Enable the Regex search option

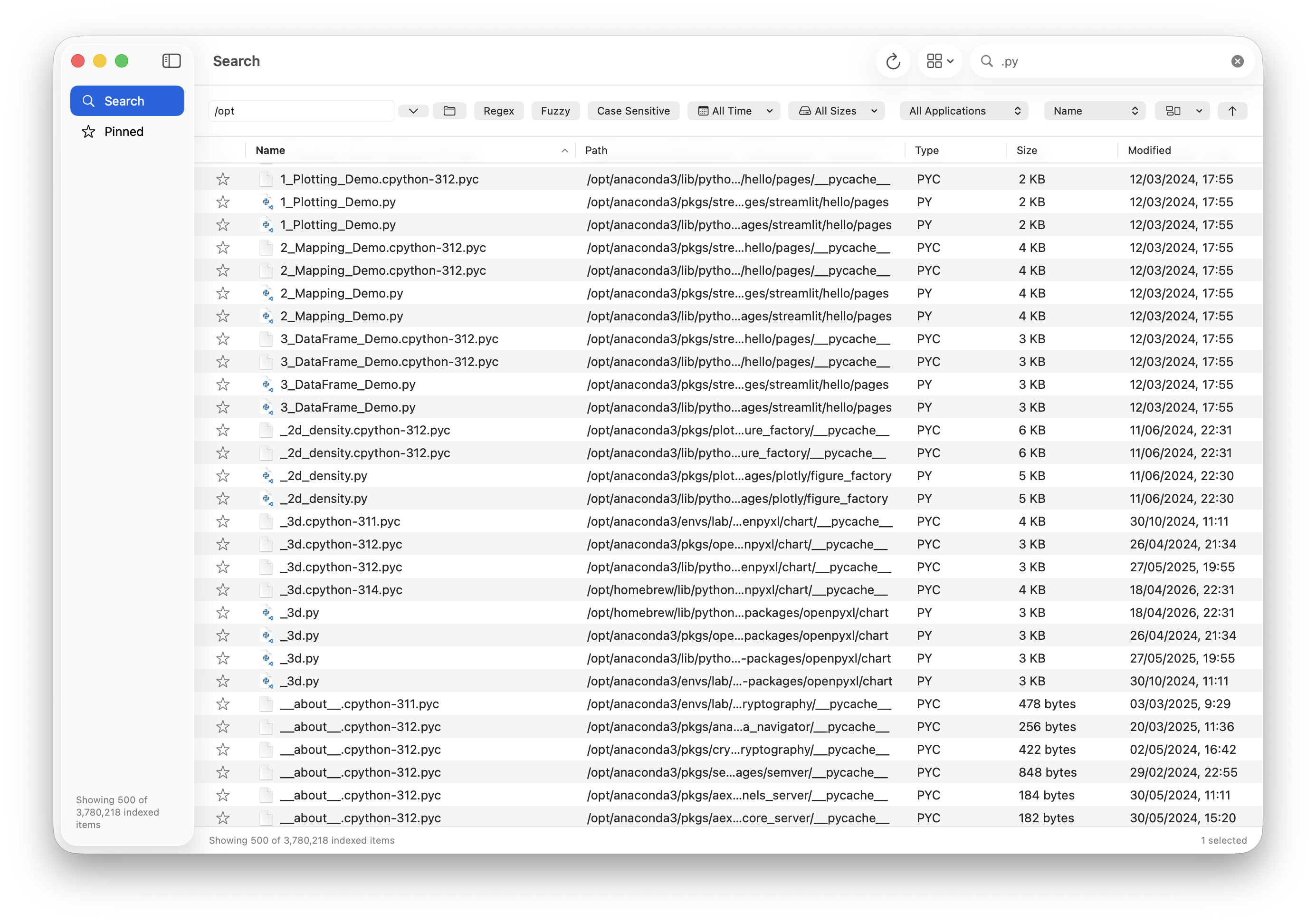[498, 111]
